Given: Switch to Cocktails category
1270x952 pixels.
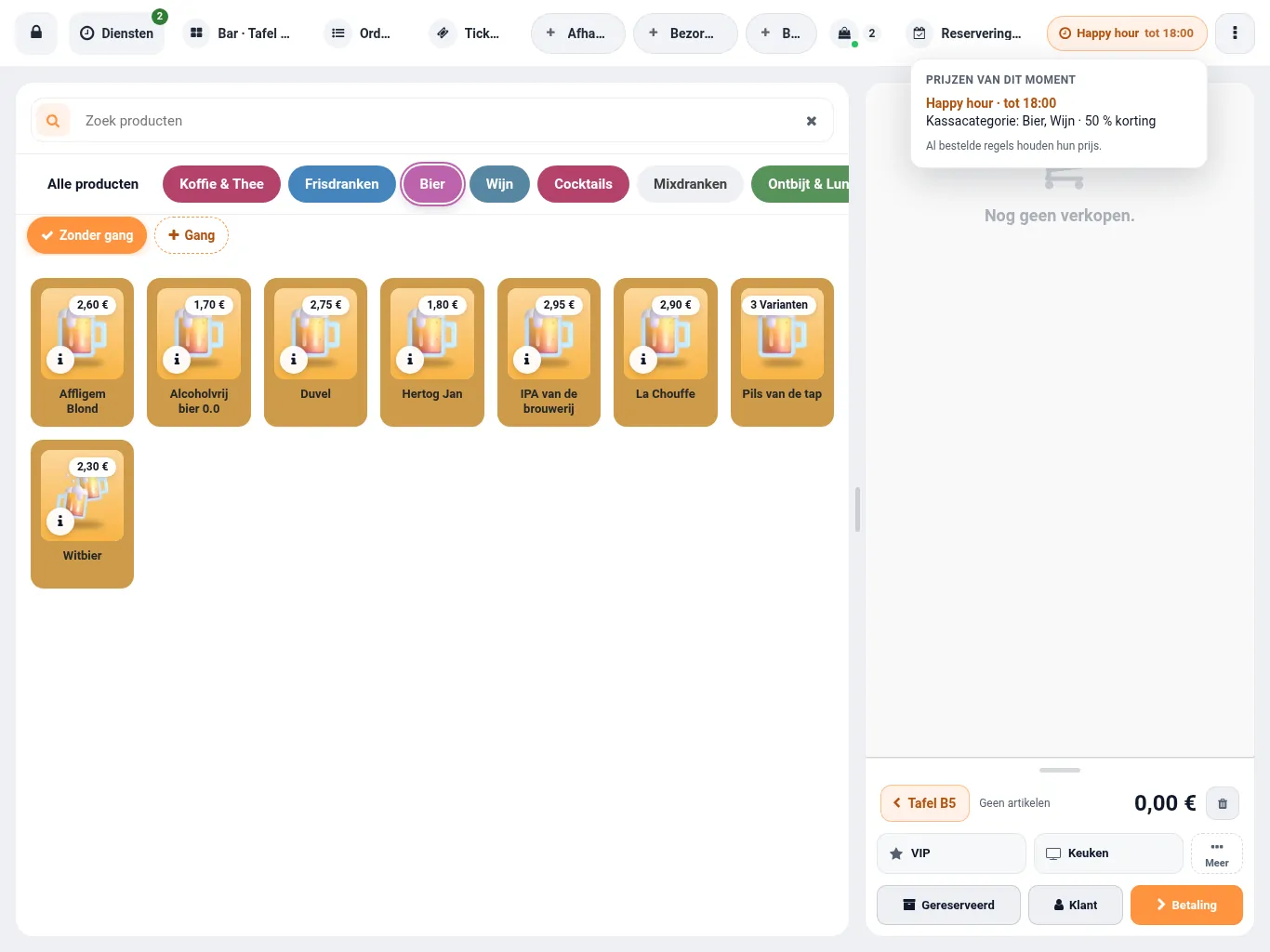Looking at the screenshot, I should click(x=583, y=184).
